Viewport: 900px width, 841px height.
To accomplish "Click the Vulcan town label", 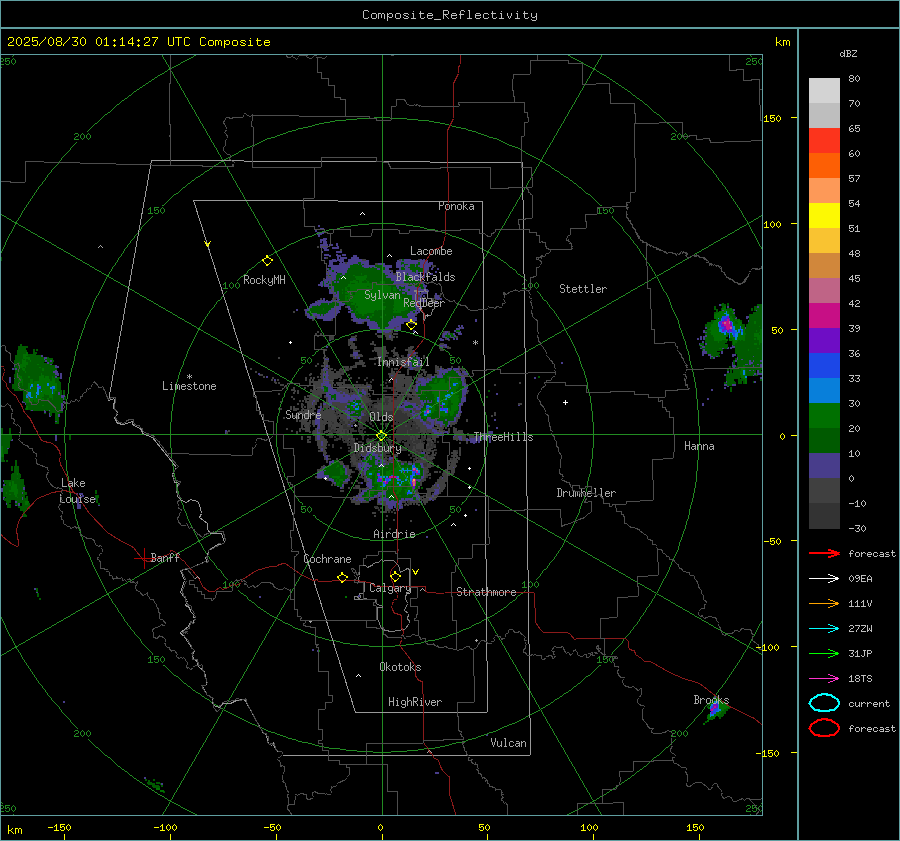I will click(508, 743).
